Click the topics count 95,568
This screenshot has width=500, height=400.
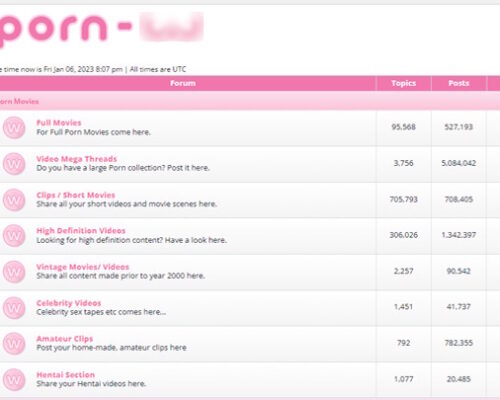pos(404,127)
